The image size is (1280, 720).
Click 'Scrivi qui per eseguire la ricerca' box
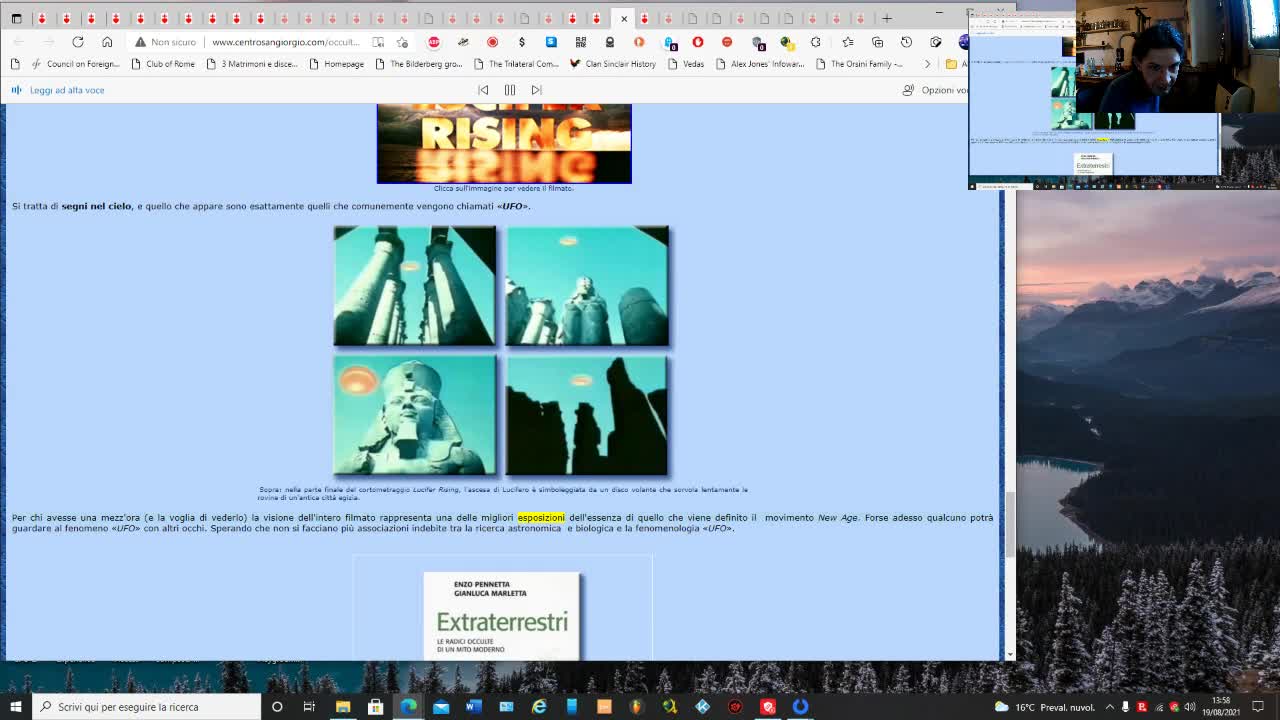click(x=147, y=707)
